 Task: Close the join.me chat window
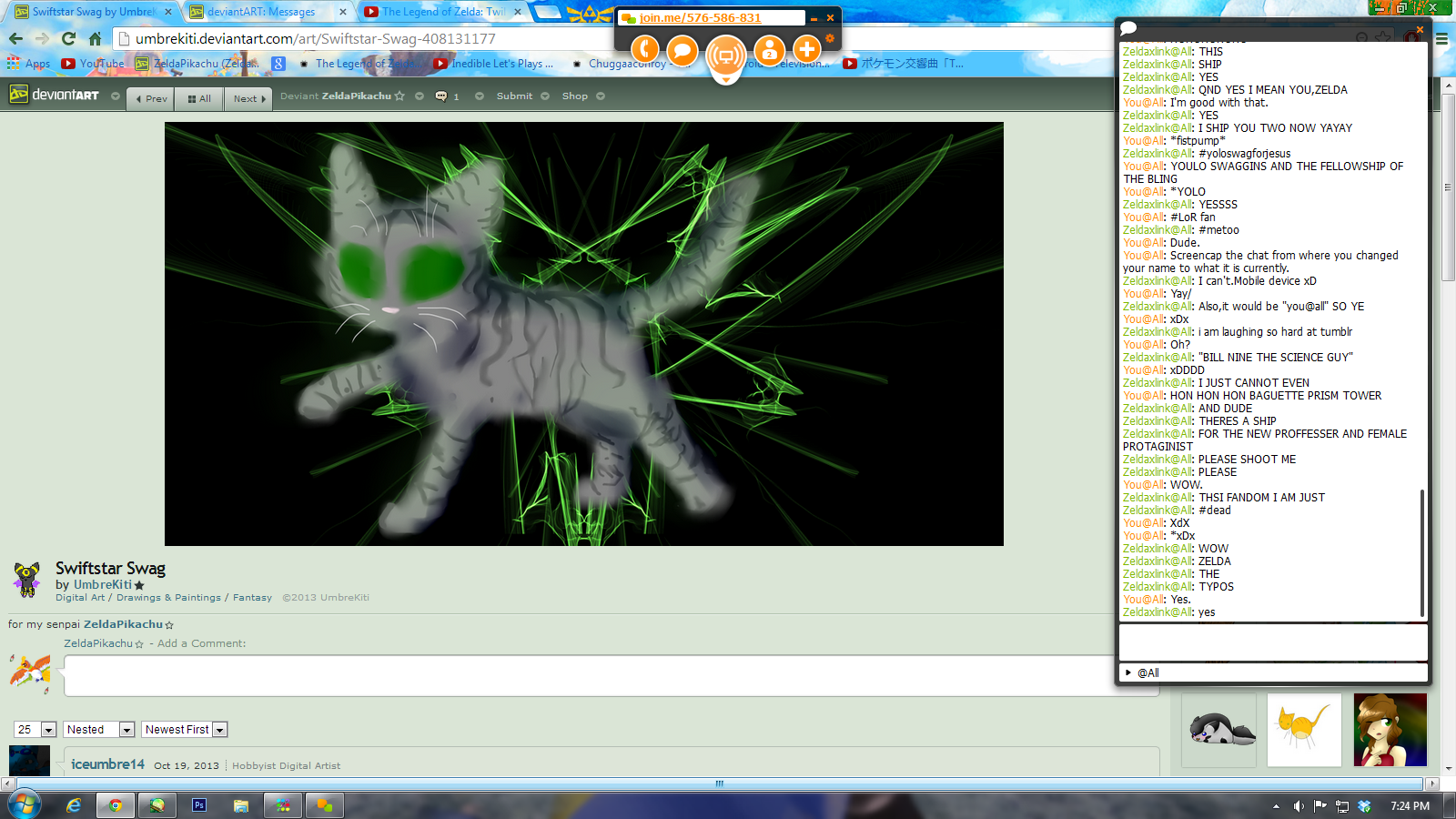pyautogui.click(x=1420, y=29)
